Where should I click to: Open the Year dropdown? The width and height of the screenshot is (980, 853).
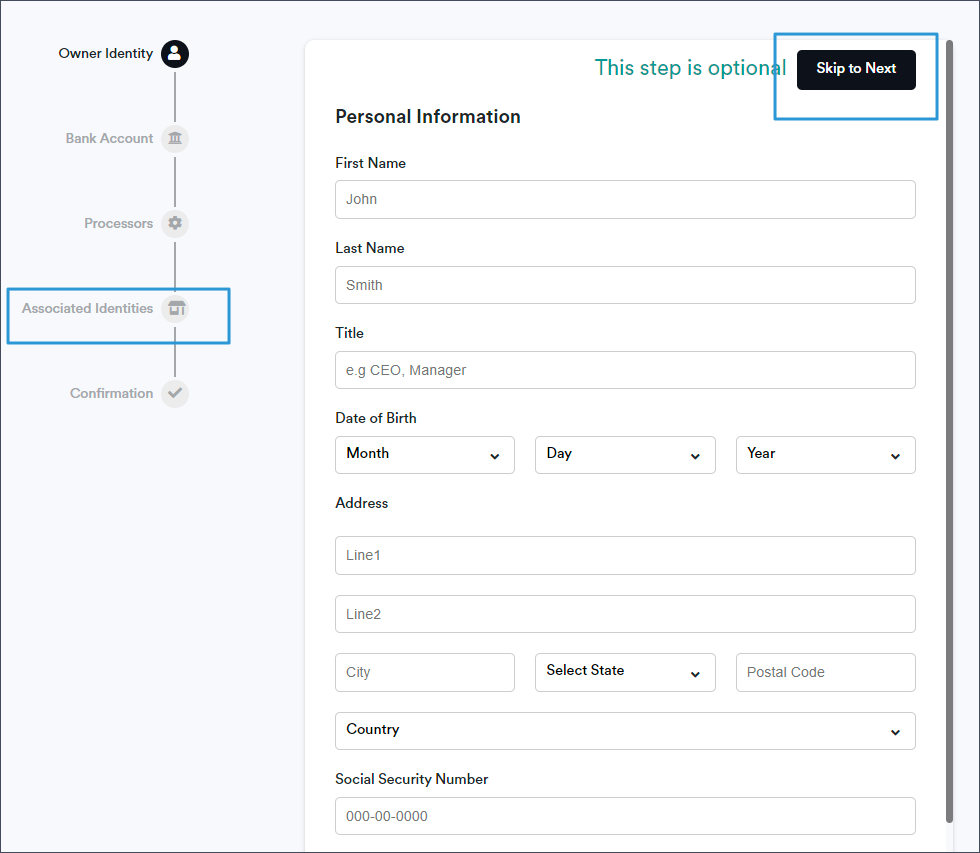(826, 455)
